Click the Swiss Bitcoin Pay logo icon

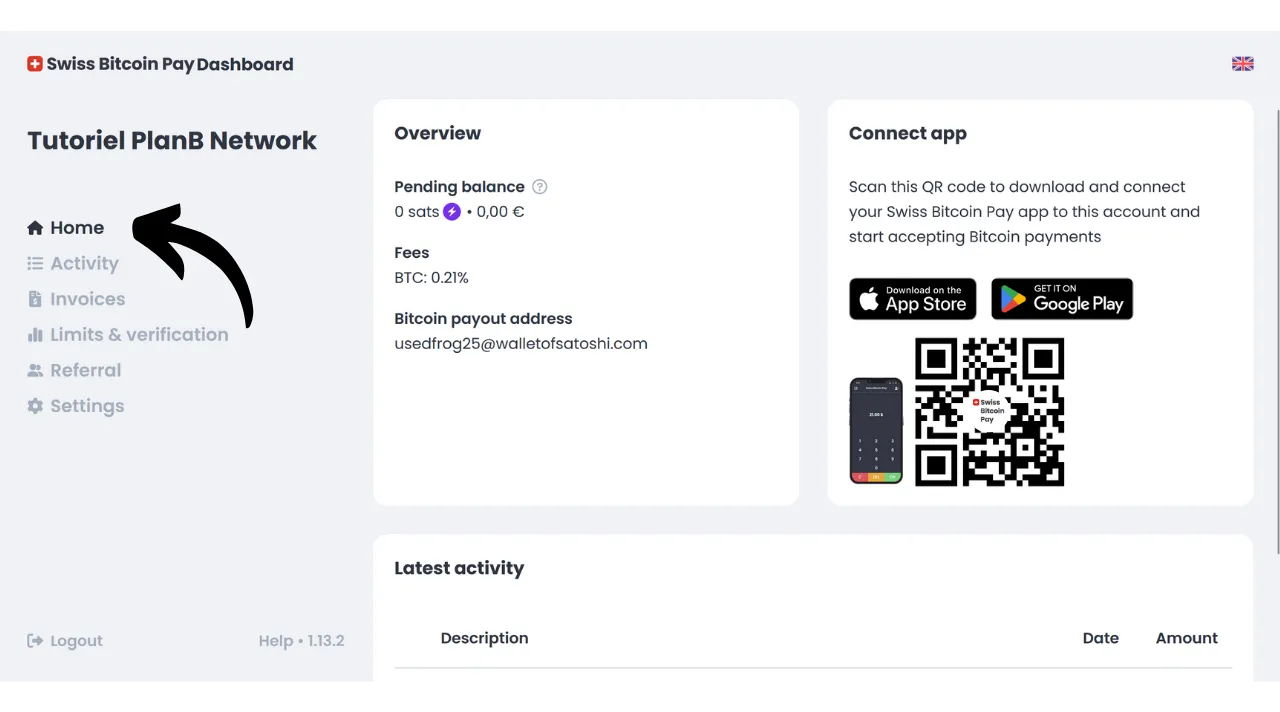[x=34, y=63]
